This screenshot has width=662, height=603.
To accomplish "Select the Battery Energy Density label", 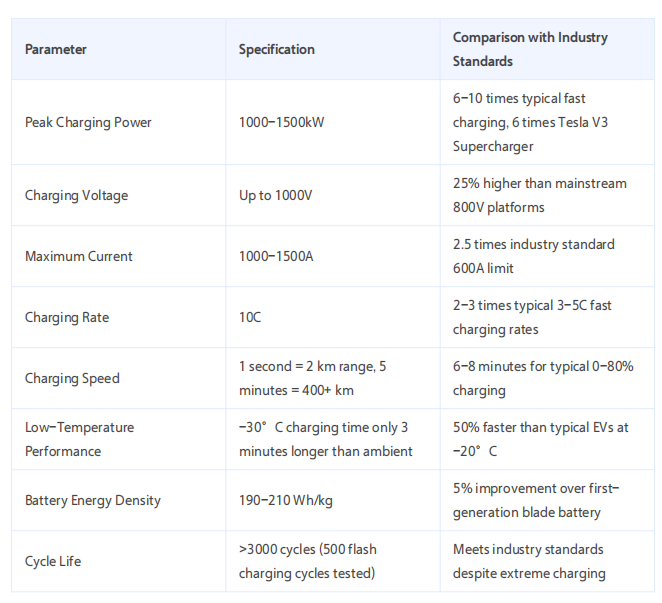I will tap(93, 500).
